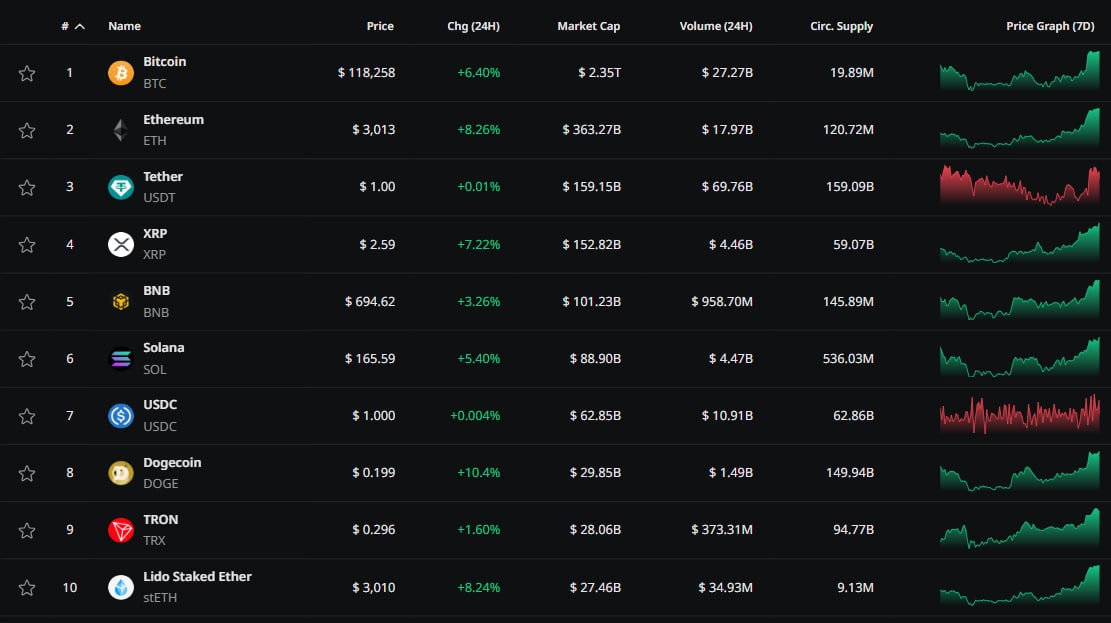Image resolution: width=1111 pixels, height=623 pixels.
Task: Click the Ethereum diamond logo
Action: 120,130
